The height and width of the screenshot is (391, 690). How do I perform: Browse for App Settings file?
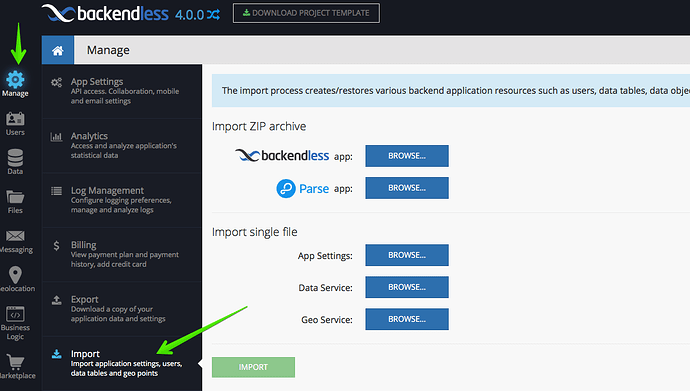(x=407, y=255)
